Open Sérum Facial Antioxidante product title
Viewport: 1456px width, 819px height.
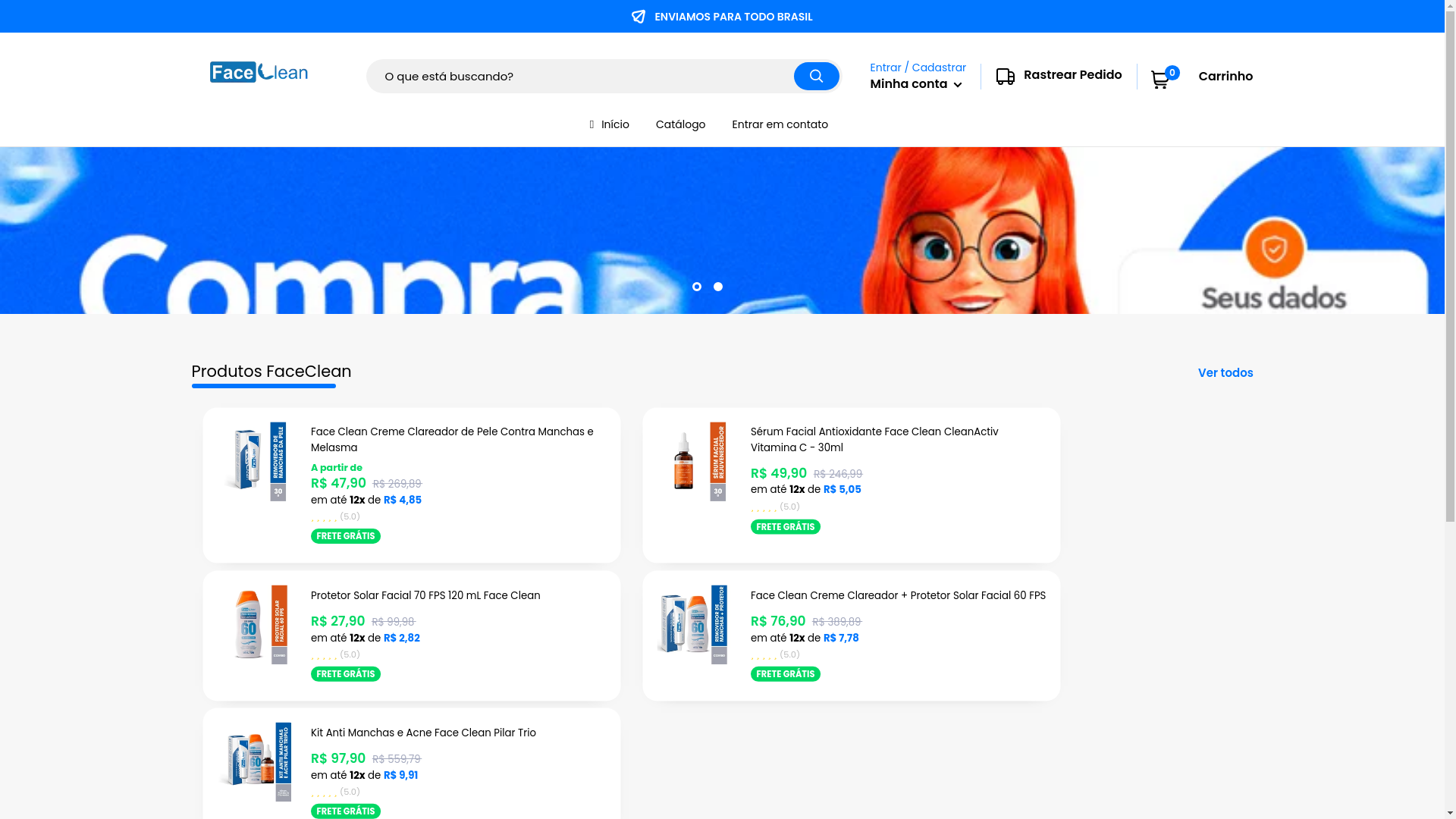coord(874,440)
